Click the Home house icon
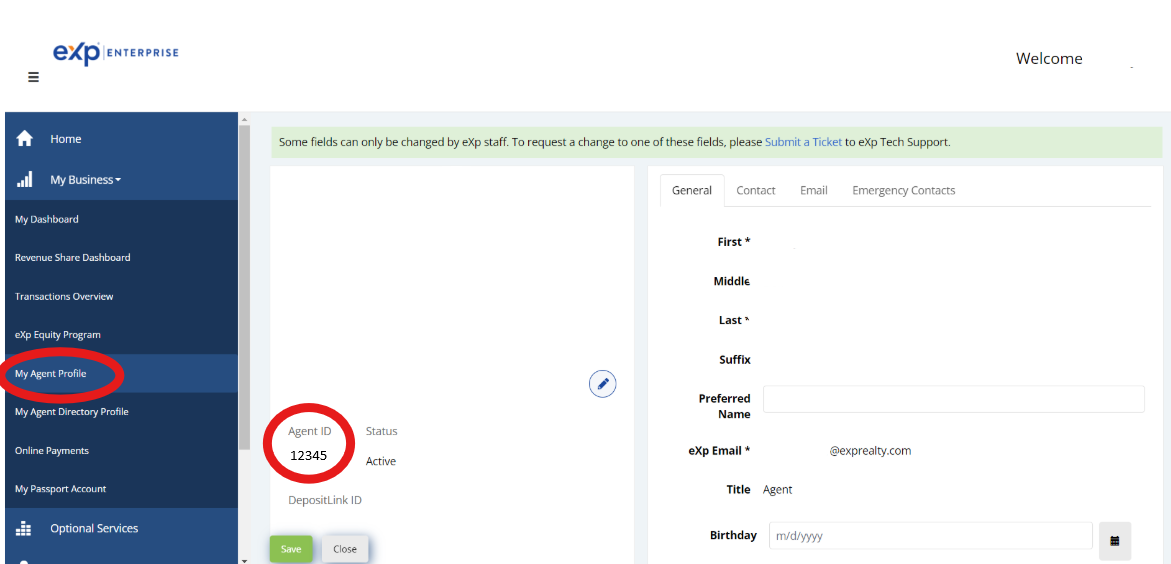This screenshot has height=564, width=1171. tap(25, 139)
